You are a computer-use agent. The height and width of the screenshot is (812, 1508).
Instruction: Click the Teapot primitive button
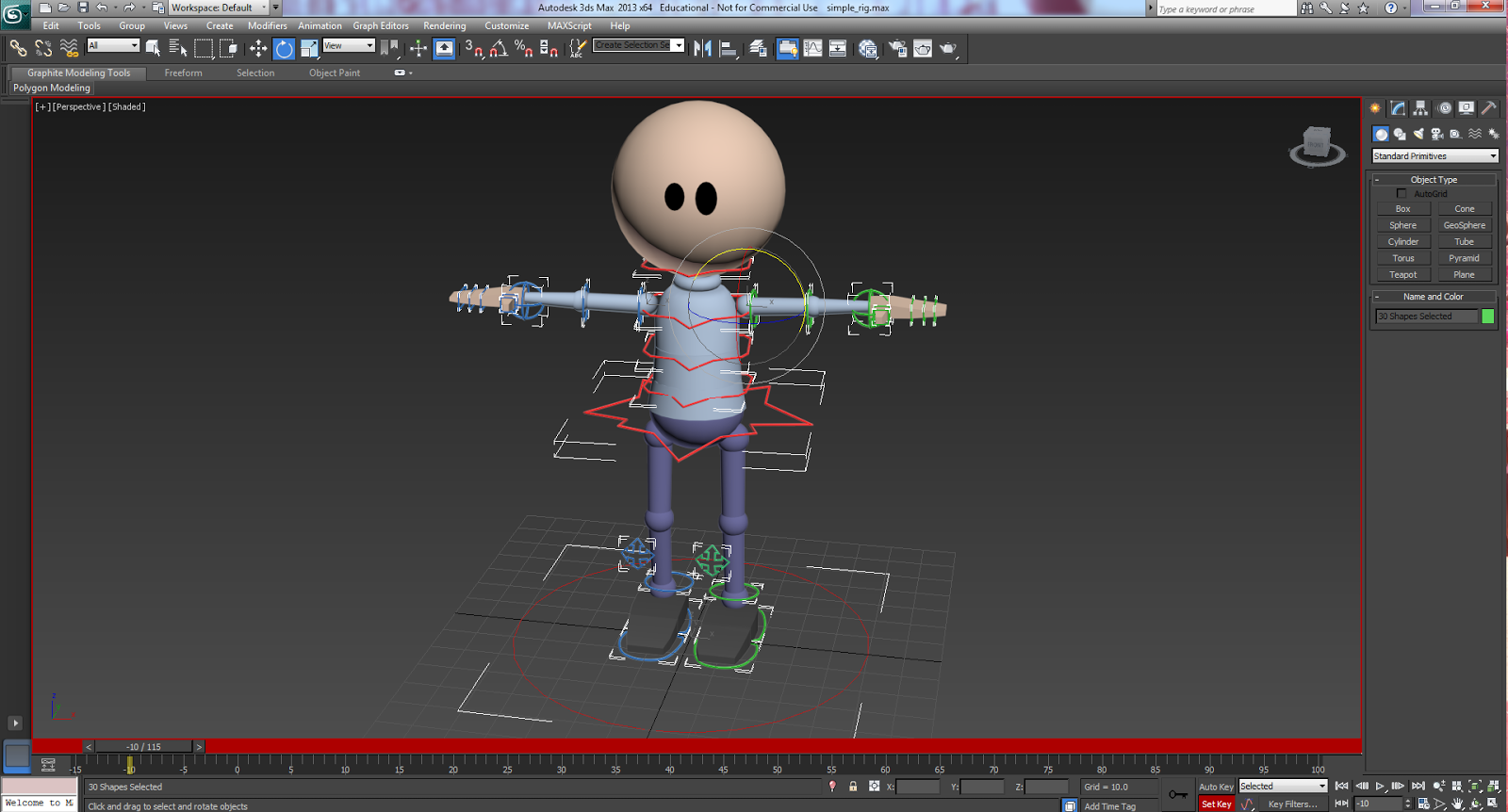[1402, 275]
